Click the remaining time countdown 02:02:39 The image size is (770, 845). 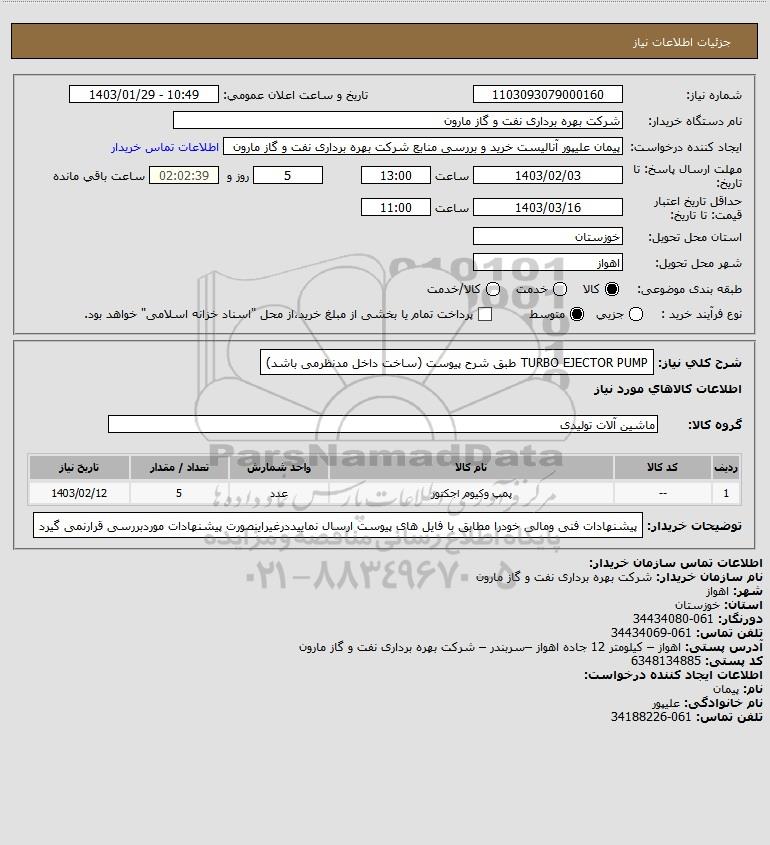click(x=184, y=175)
